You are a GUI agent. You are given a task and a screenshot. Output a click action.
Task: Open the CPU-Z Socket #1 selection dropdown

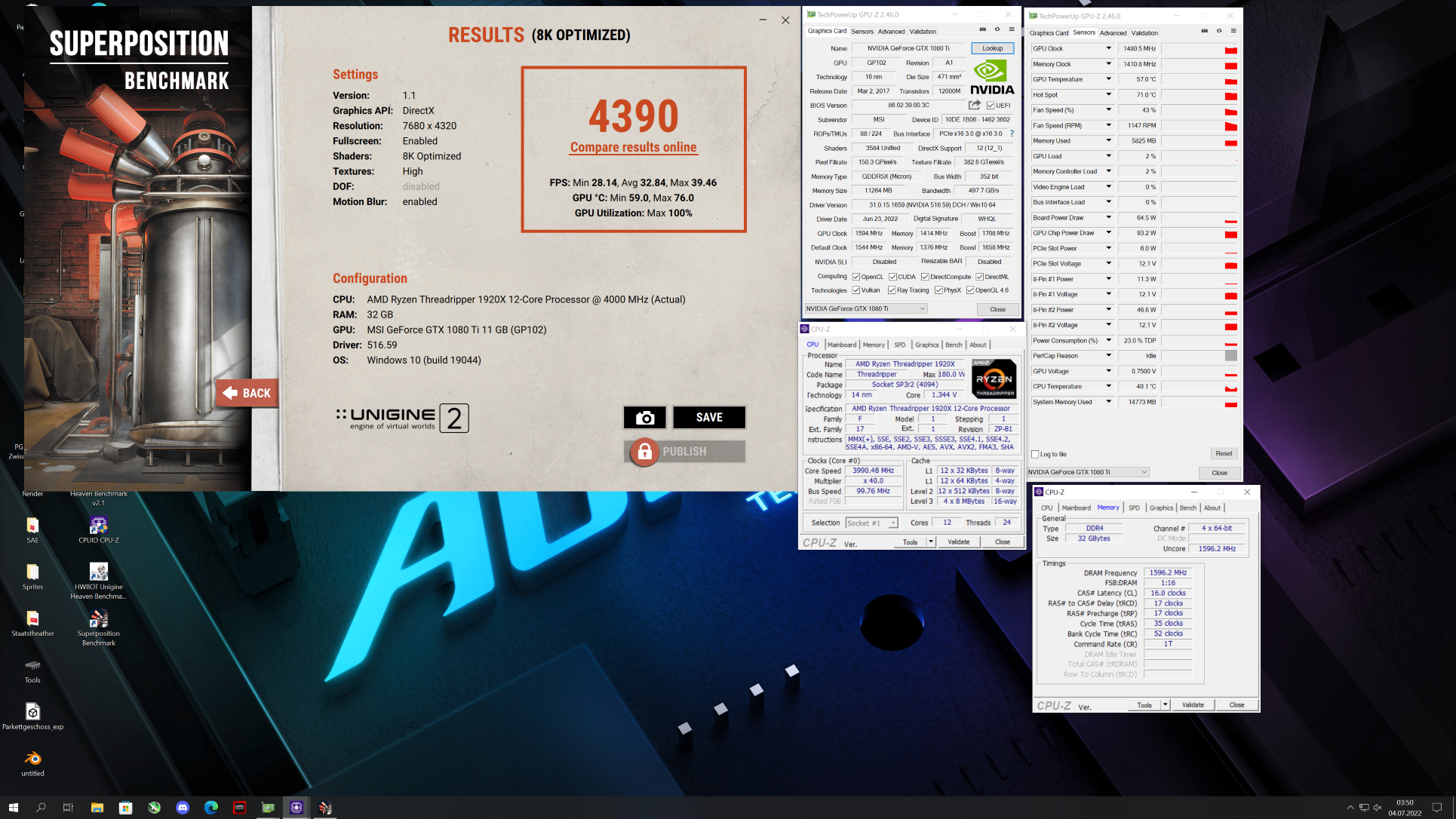(x=871, y=523)
